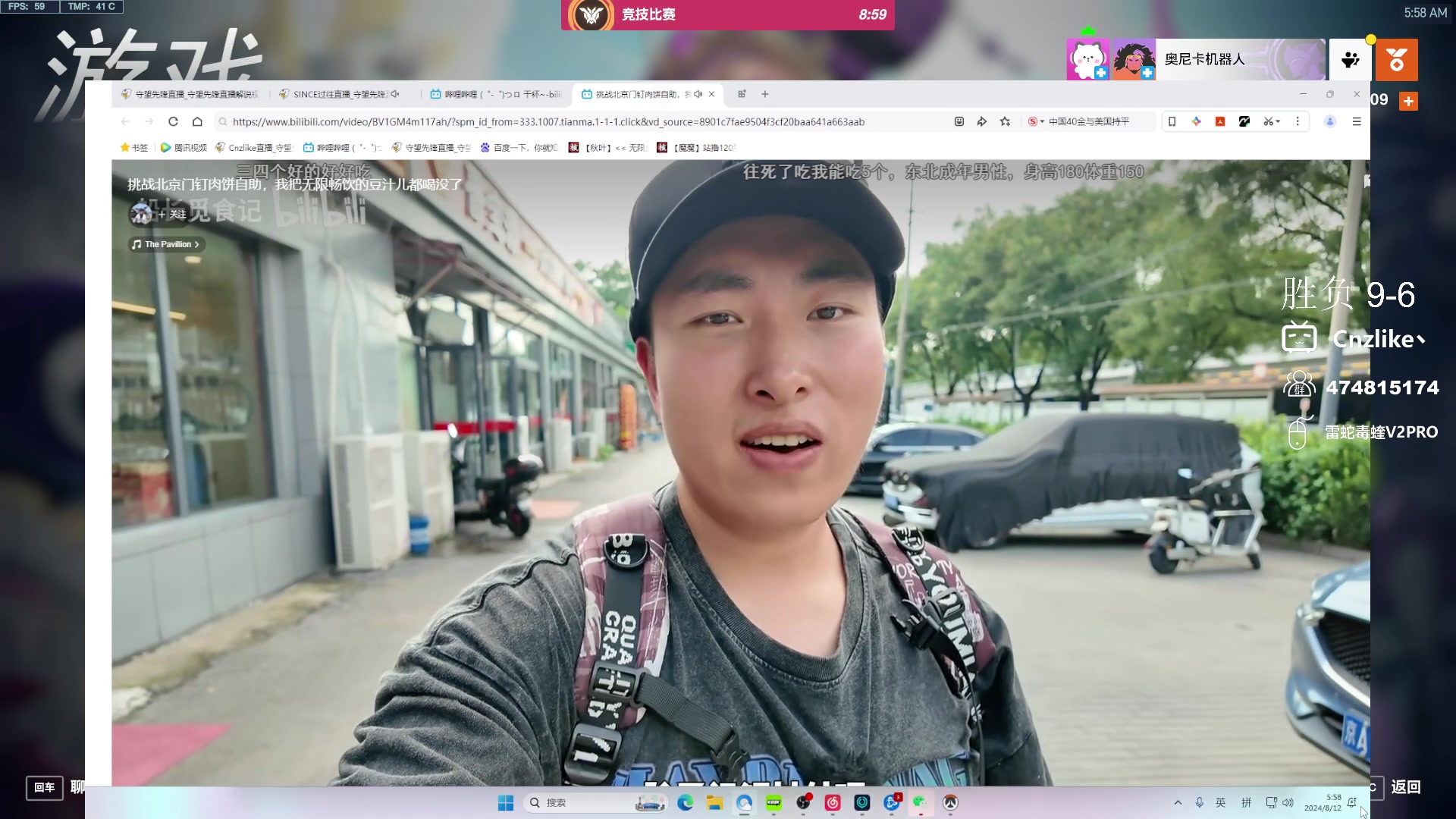
Task: Open The Pavilion music tag
Action: coord(166,244)
